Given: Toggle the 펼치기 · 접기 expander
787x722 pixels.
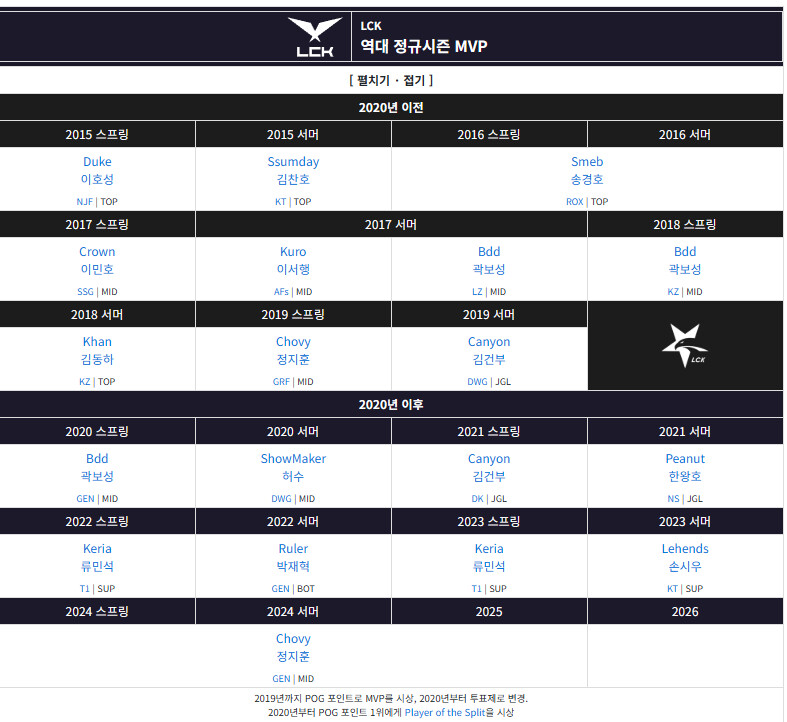Looking at the screenshot, I should pyautogui.click(x=391, y=80).
